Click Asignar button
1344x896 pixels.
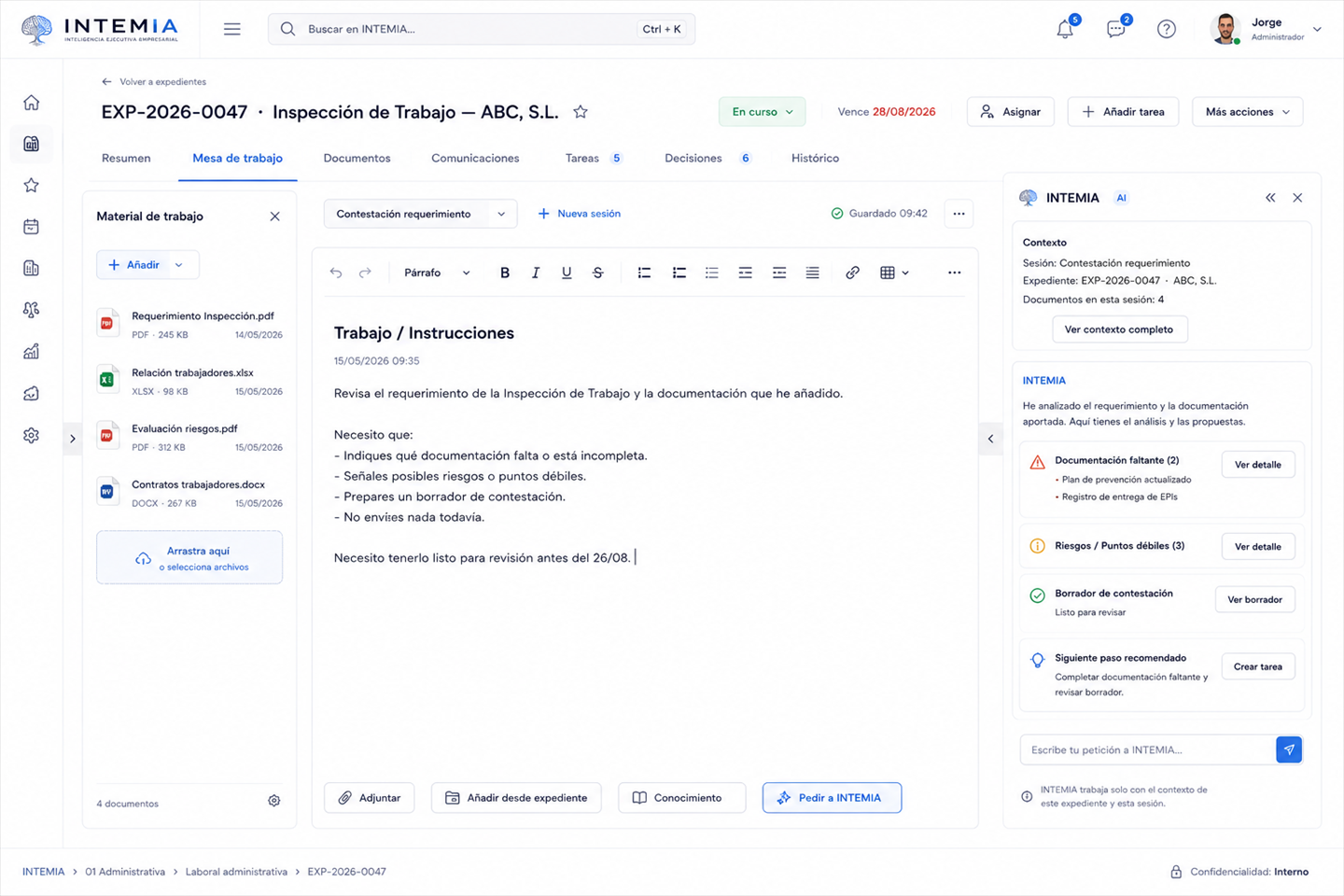point(1011,112)
